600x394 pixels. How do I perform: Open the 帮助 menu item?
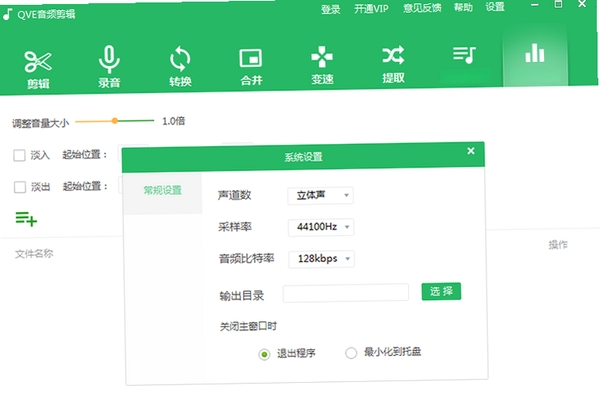[x=463, y=7]
